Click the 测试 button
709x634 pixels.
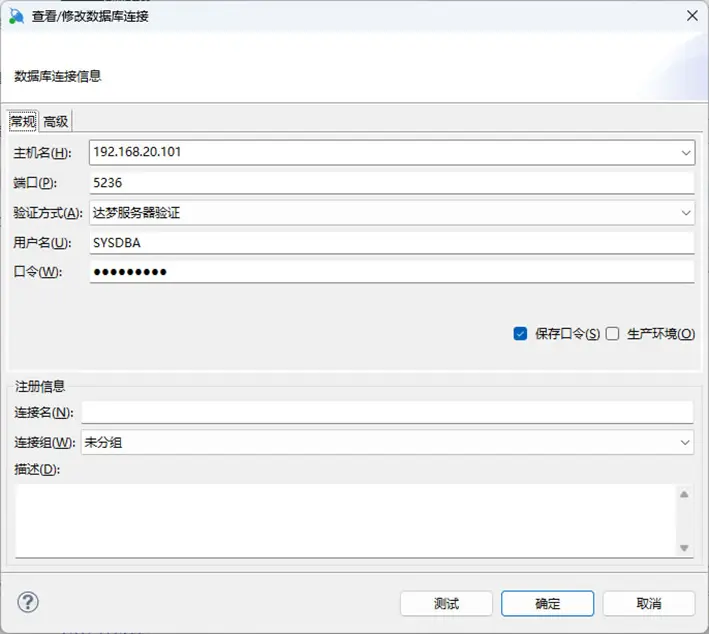click(446, 604)
